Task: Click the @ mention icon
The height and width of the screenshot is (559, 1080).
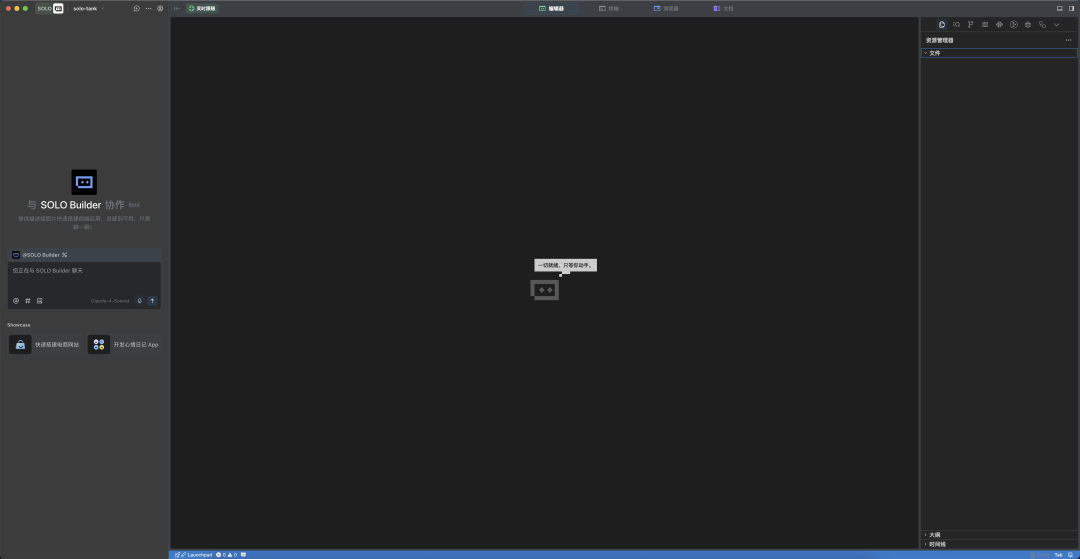Action: (x=16, y=301)
